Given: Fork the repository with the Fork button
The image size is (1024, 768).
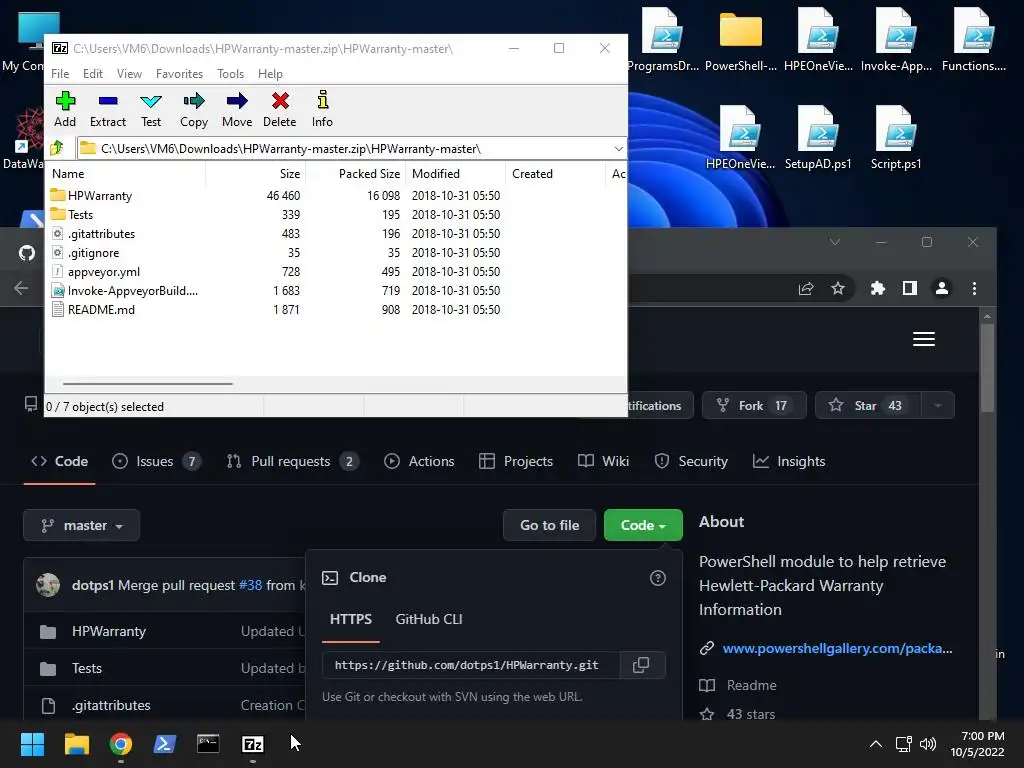Looking at the screenshot, I should click(x=754, y=406).
